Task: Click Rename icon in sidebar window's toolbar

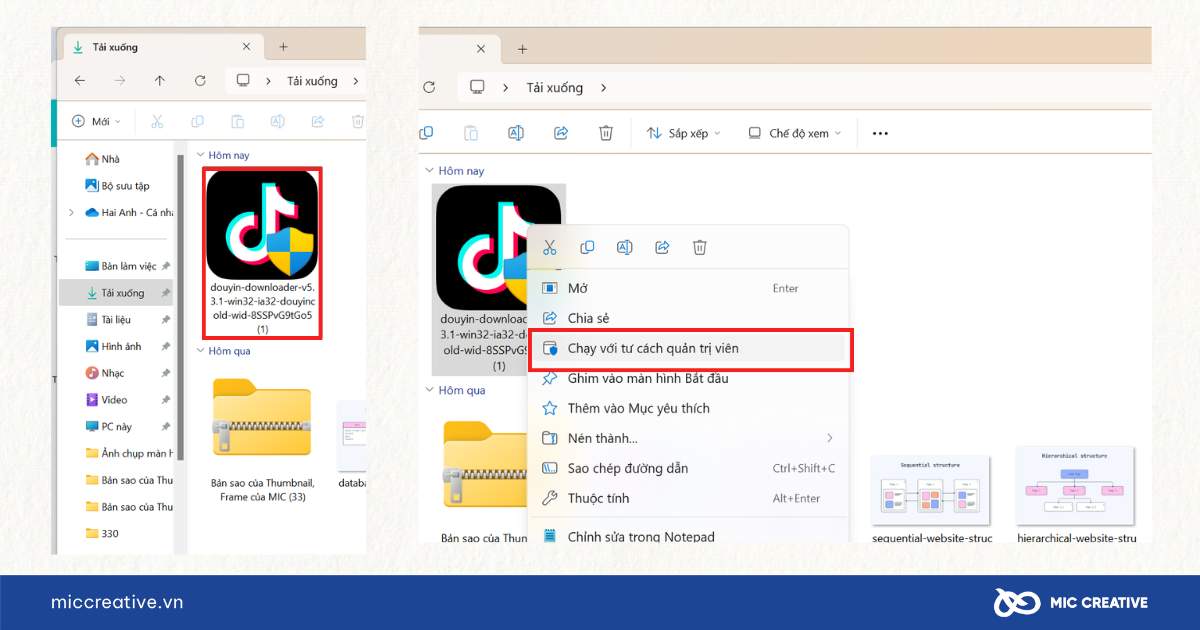Action: (x=278, y=121)
